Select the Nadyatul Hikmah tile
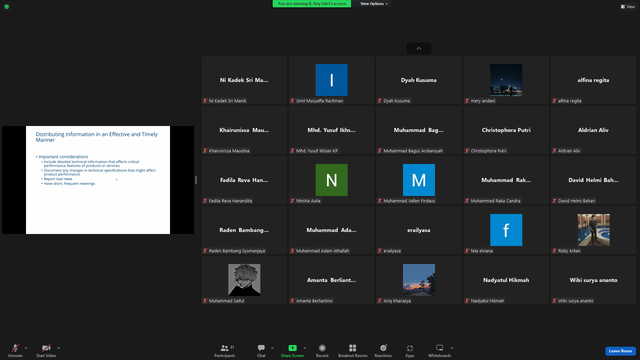Screen dimensions: 640x360 (x=506, y=280)
